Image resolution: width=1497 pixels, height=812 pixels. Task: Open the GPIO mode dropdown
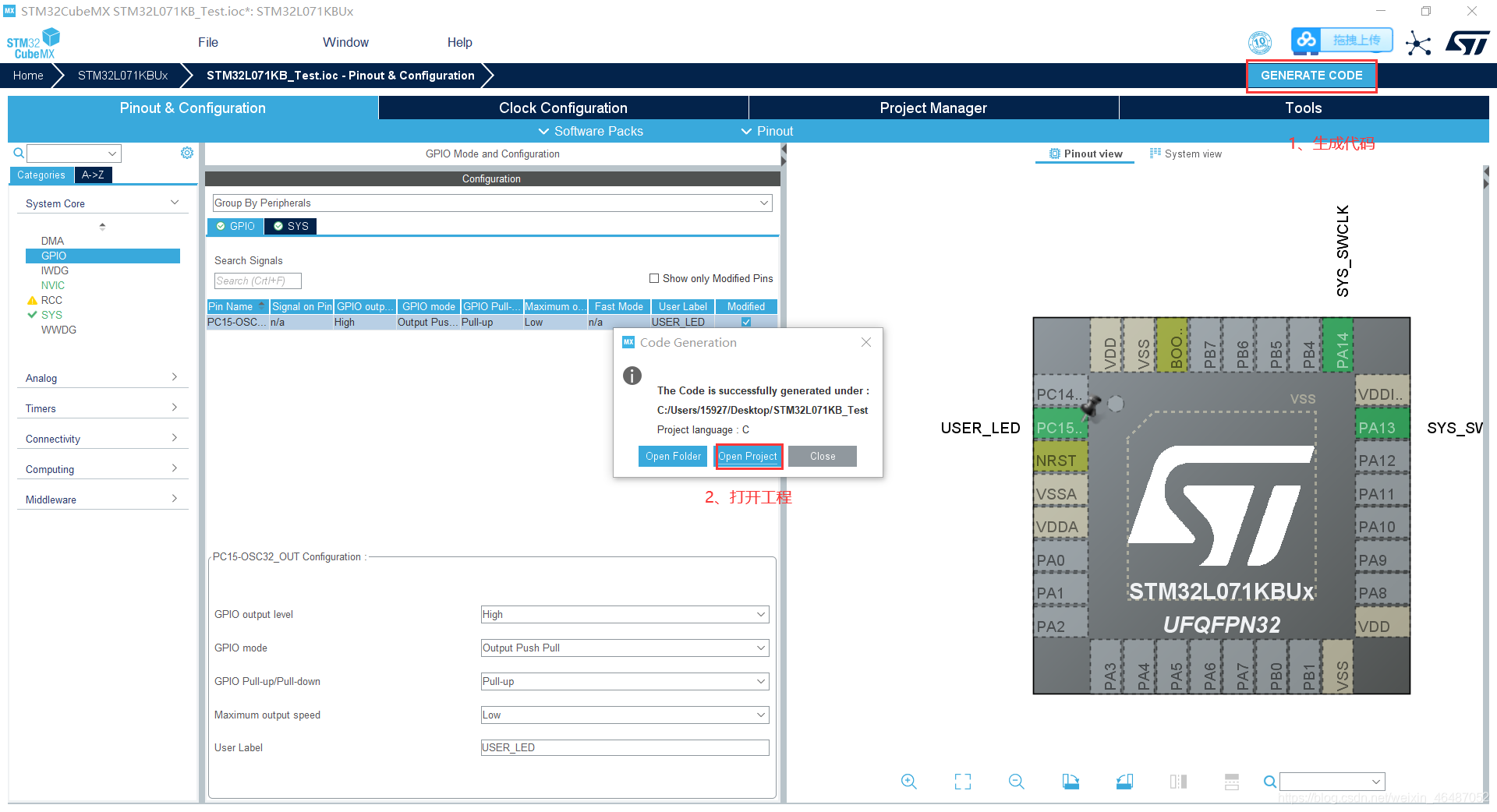625,648
